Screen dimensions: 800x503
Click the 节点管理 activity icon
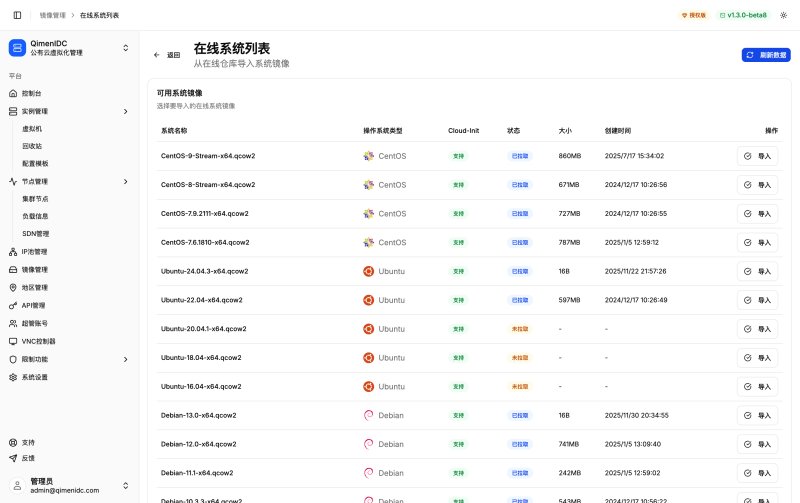(13, 182)
